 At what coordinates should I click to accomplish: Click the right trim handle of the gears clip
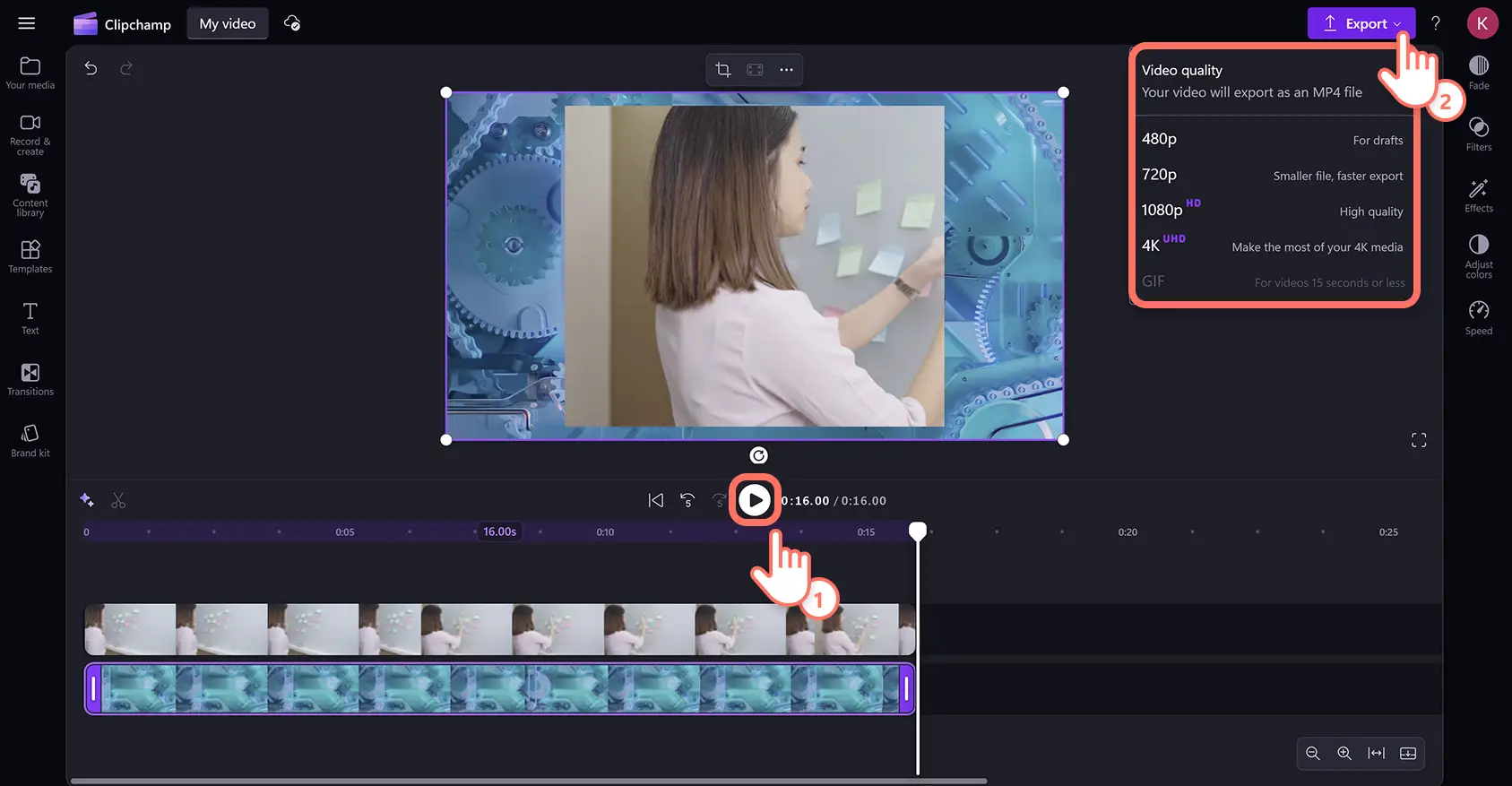pyautogui.click(x=906, y=688)
